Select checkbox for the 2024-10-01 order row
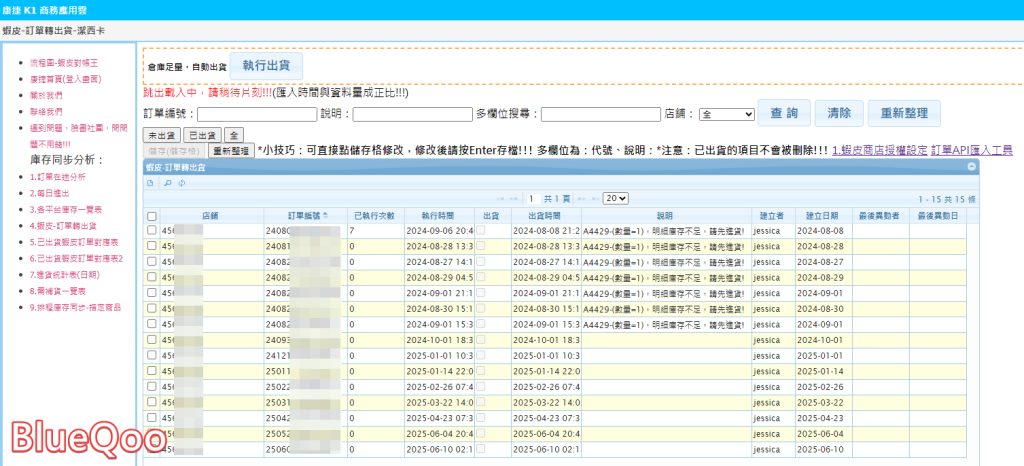This screenshot has height=466, width=1024. (152, 340)
